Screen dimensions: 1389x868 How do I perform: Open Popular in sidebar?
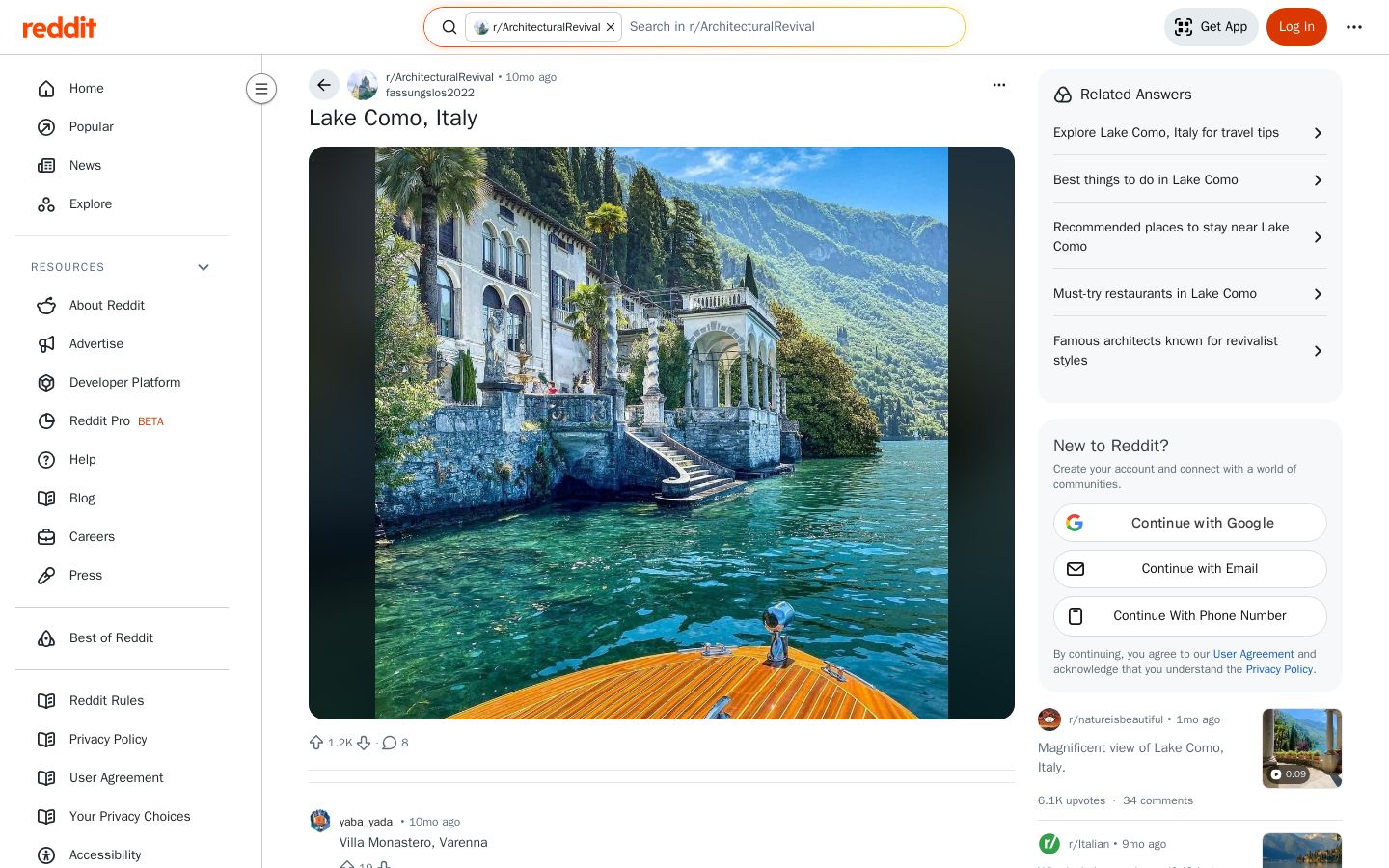122,126
